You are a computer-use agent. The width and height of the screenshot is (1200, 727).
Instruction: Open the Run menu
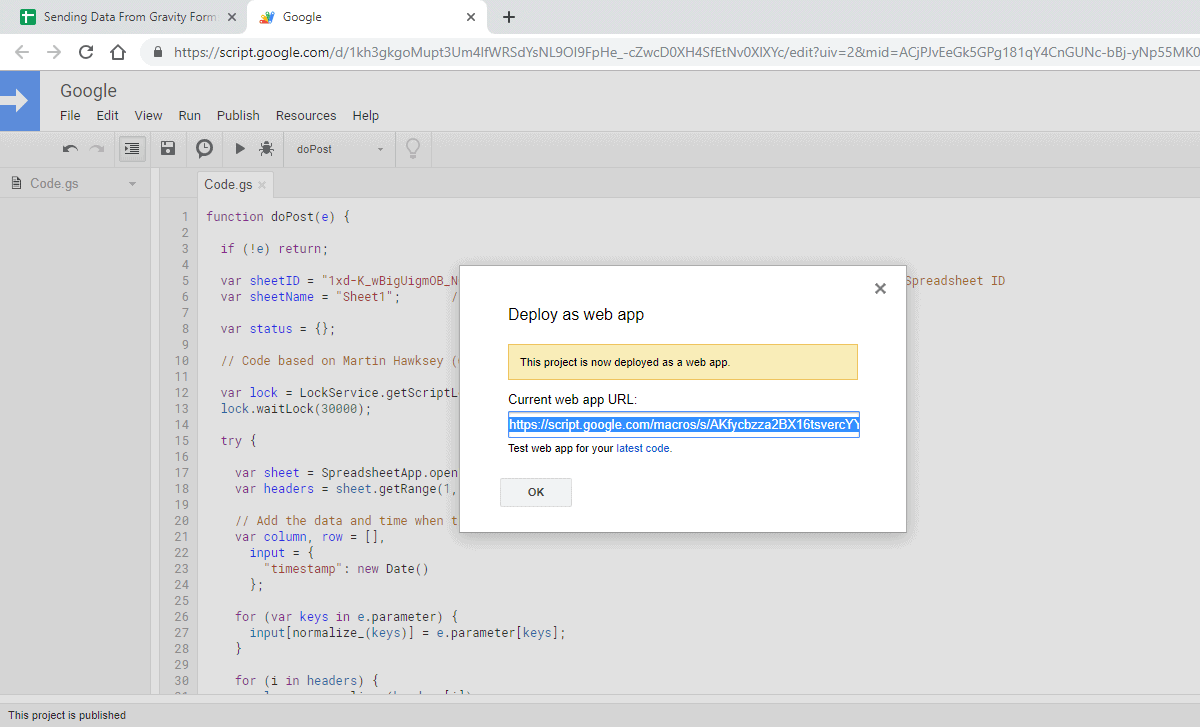190,115
